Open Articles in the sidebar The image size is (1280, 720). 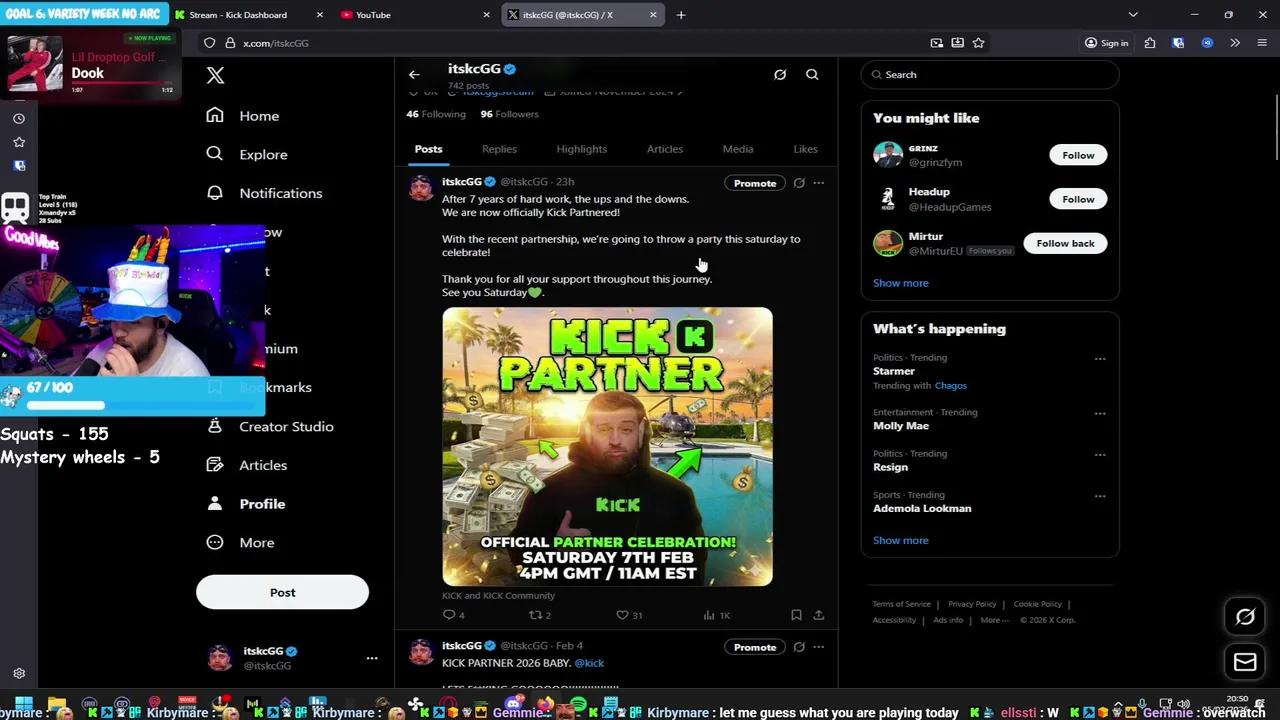(x=247, y=465)
